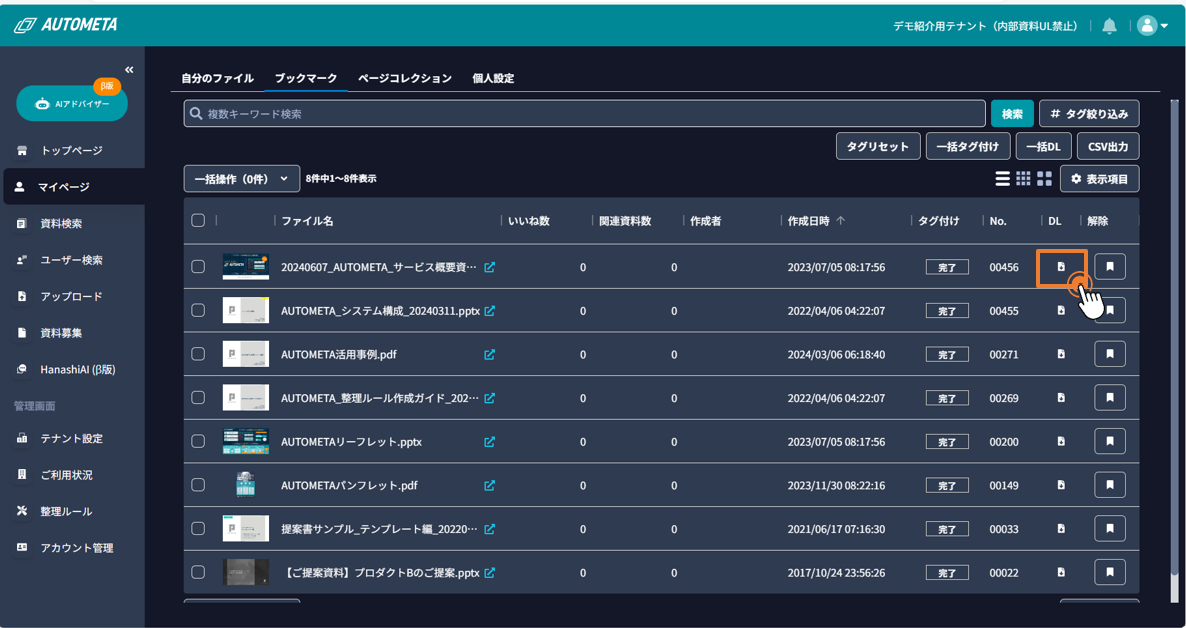Remove bookmark for file No. 00033
The height and width of the screenshot is (628, 1186).
tap(1110, 528)
